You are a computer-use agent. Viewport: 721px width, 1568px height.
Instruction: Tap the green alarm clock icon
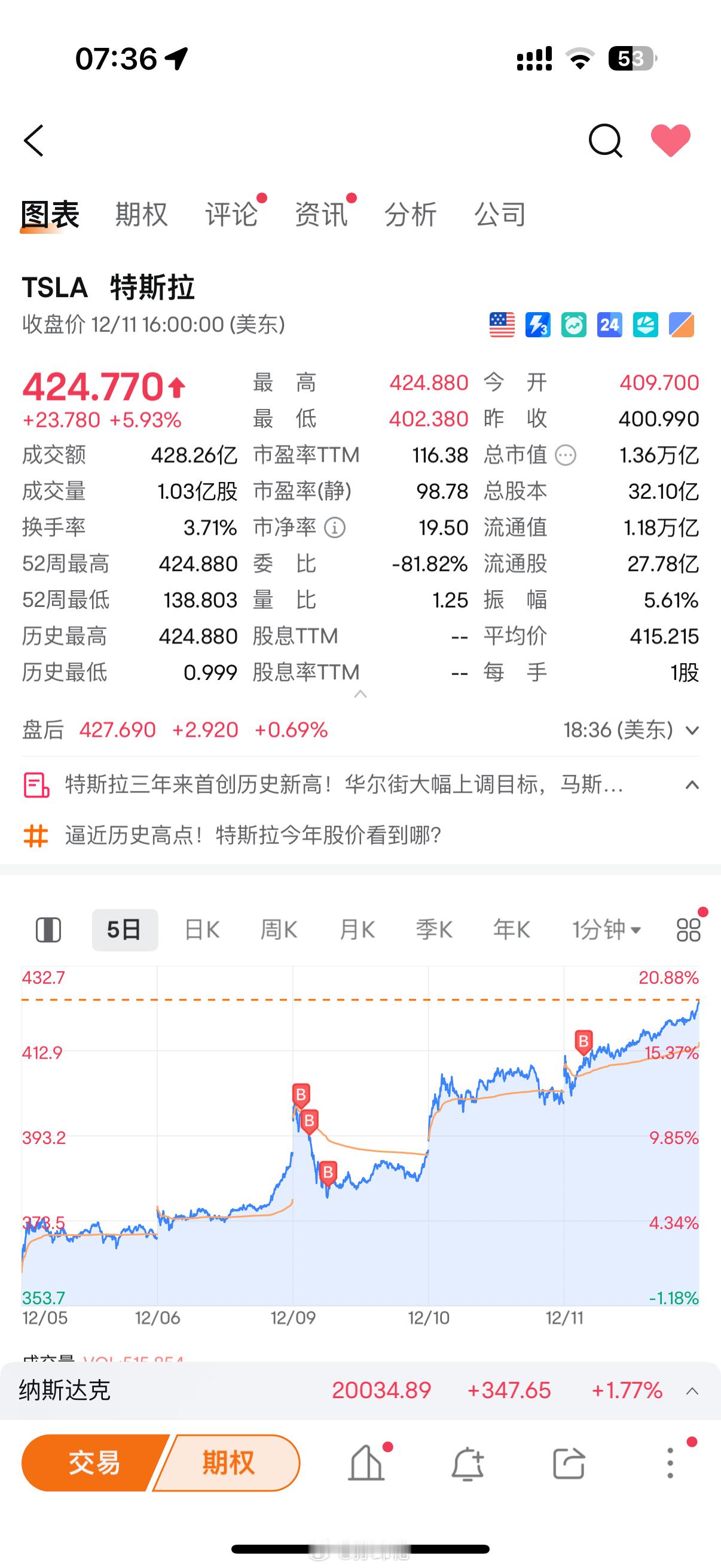[x=574, y=325]
